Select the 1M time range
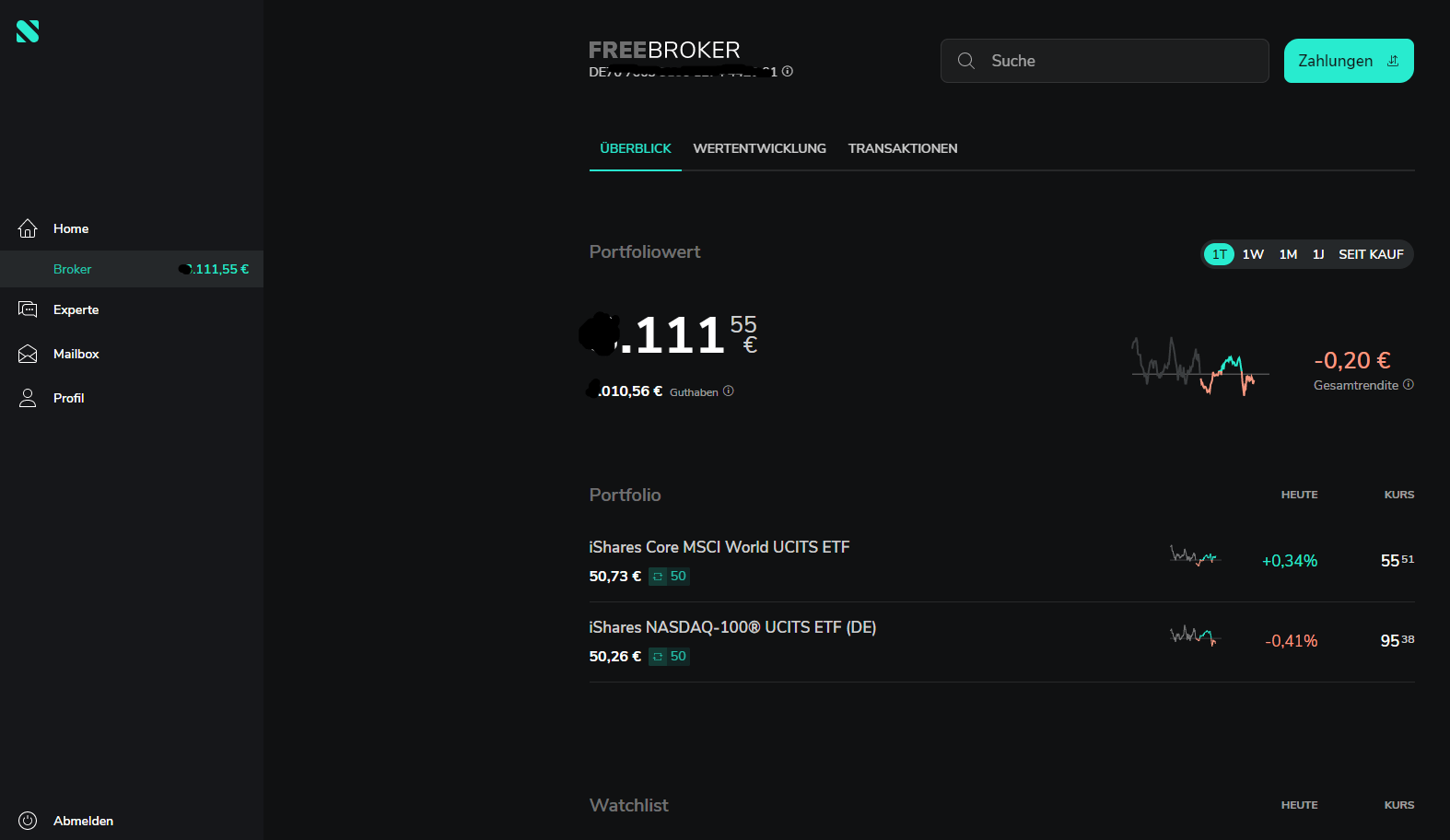The height and width of the screenshot is (840, 1450). tap(1288, 254)
